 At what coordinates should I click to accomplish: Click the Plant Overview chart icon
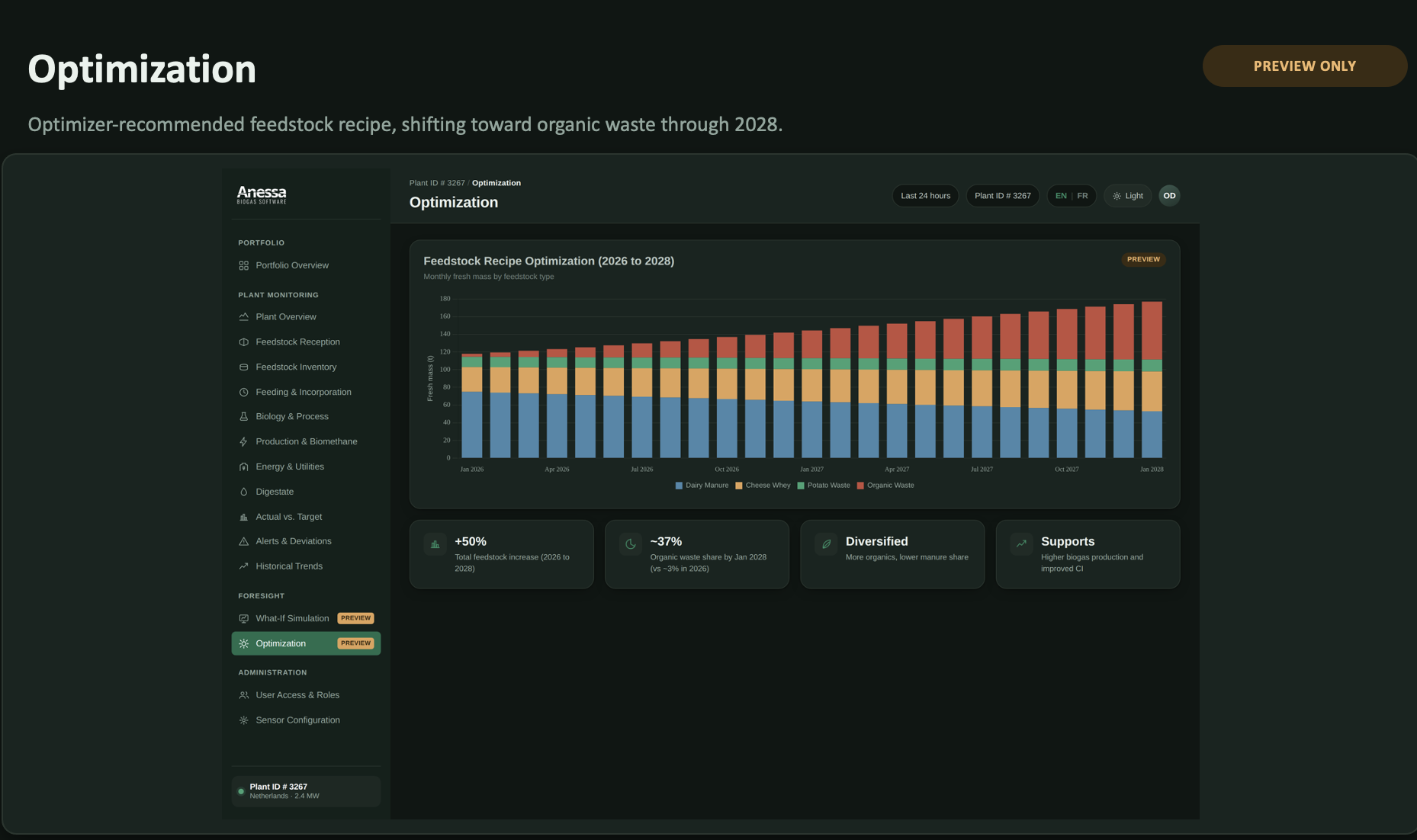pyautogui.click(x=243, y=316)
